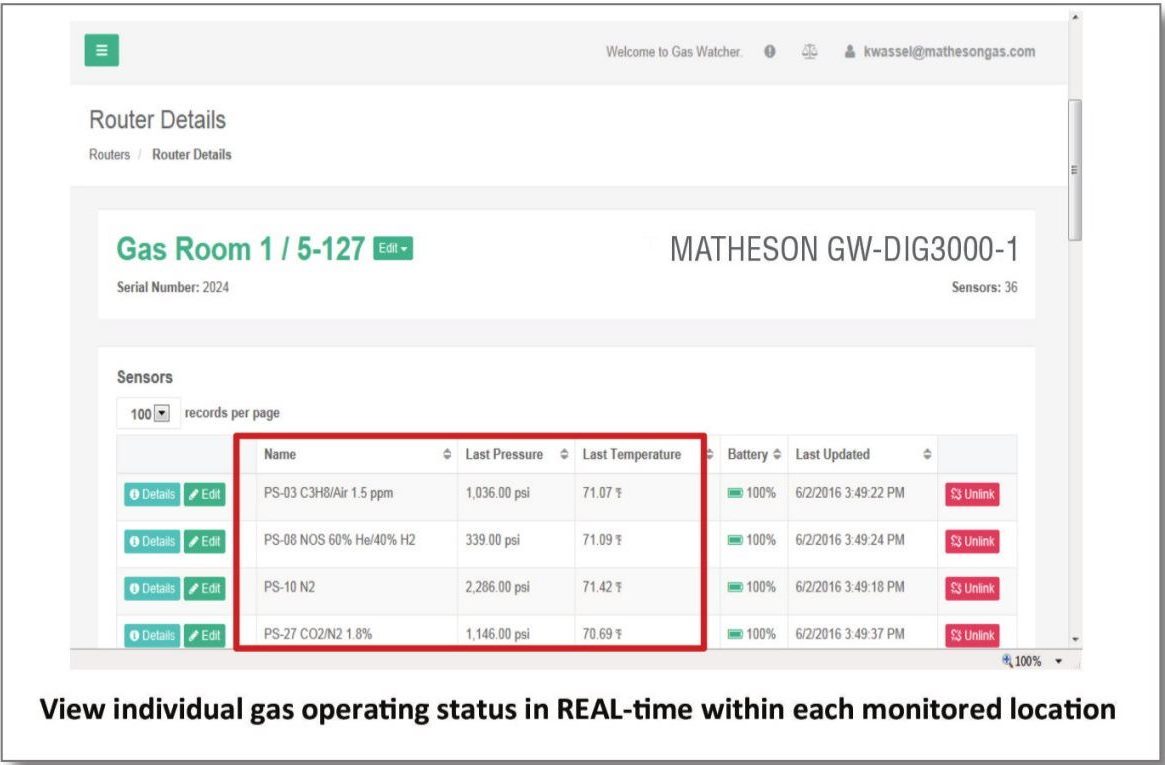
Task: Click the vertical page scrollbar thumb
Action: pyautogui.click(x=1075, y=170)
